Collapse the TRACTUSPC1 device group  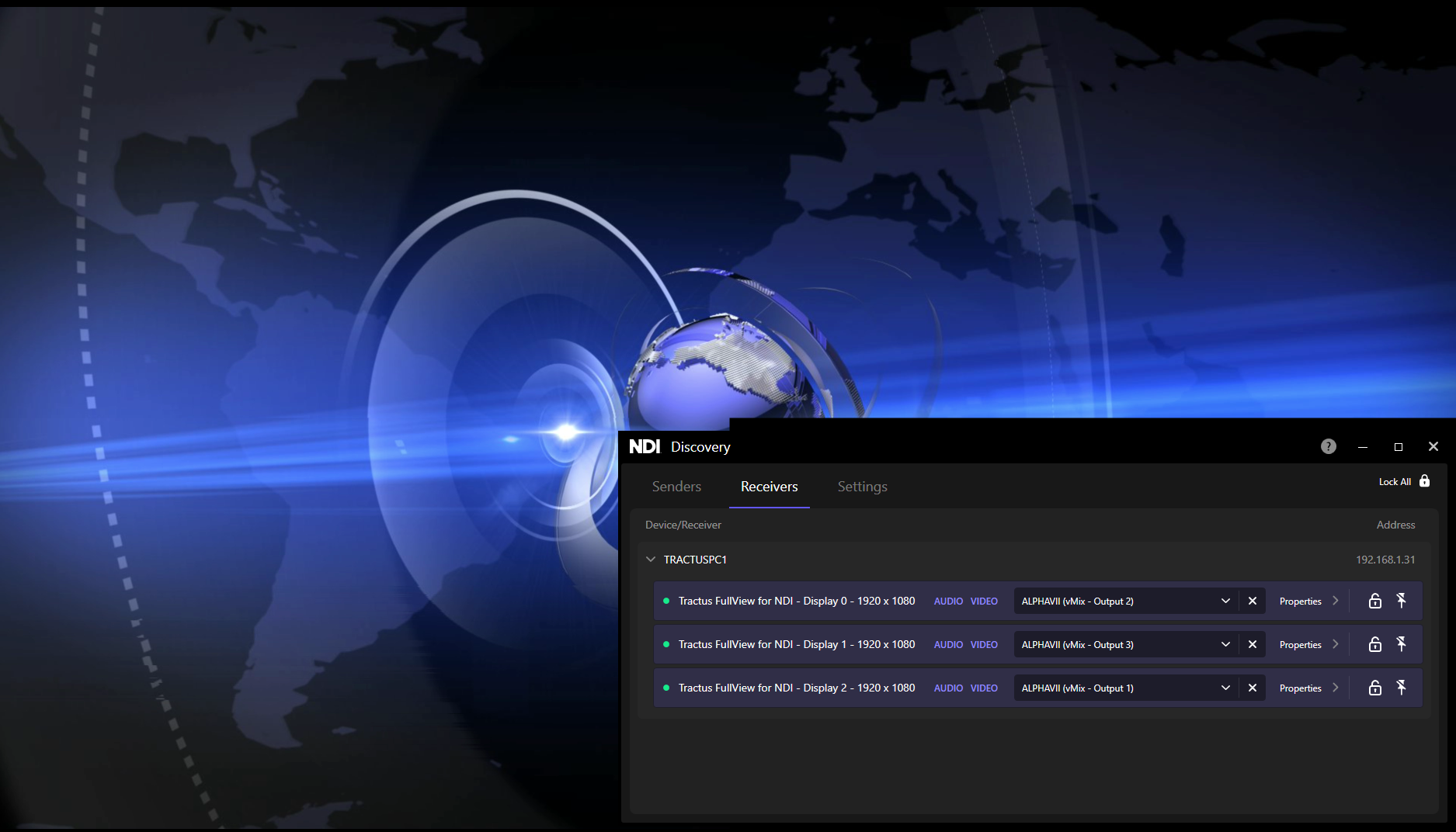click(651, 560)
